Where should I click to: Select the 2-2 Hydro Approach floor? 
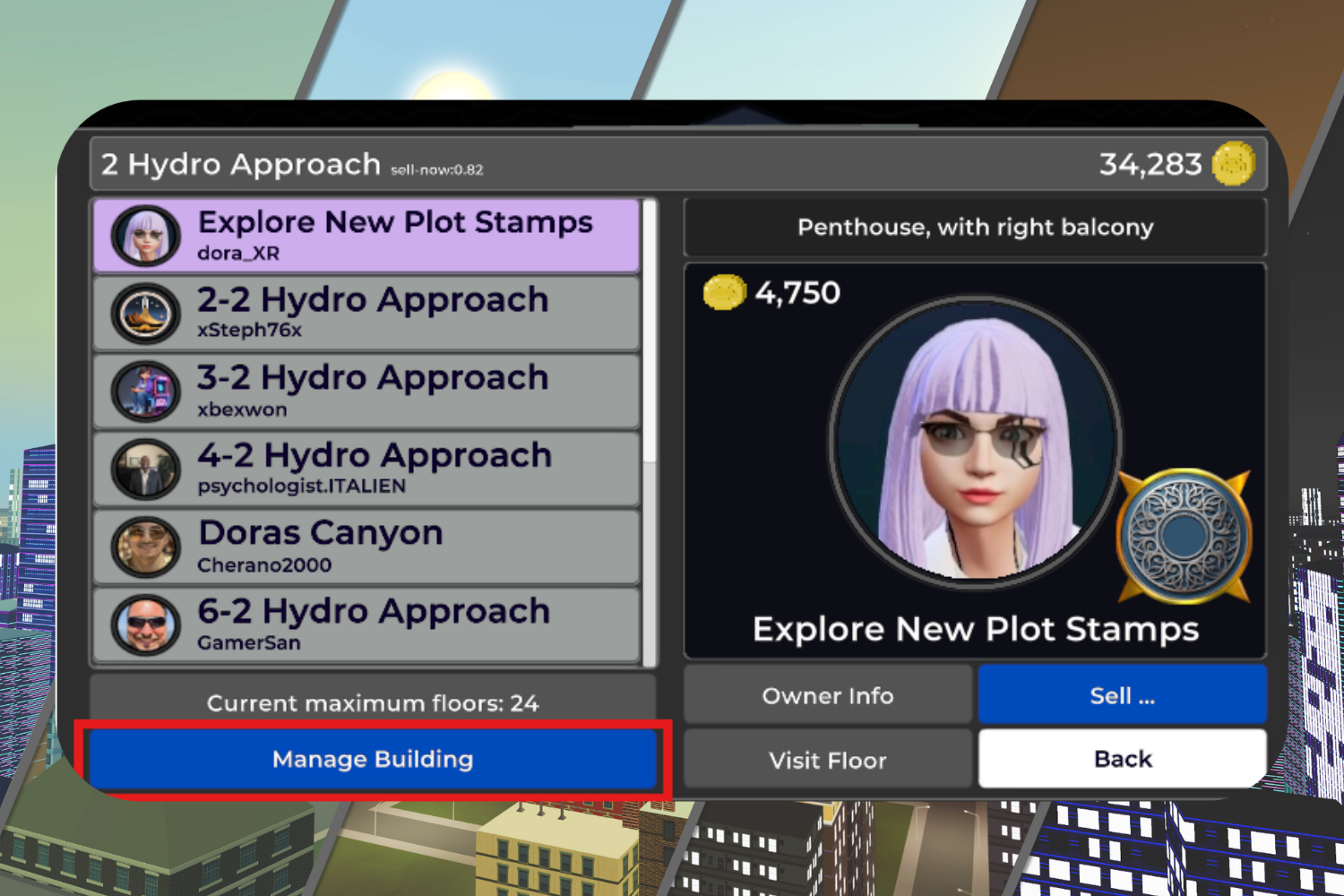pyautogui.click(x=366, y=314)
